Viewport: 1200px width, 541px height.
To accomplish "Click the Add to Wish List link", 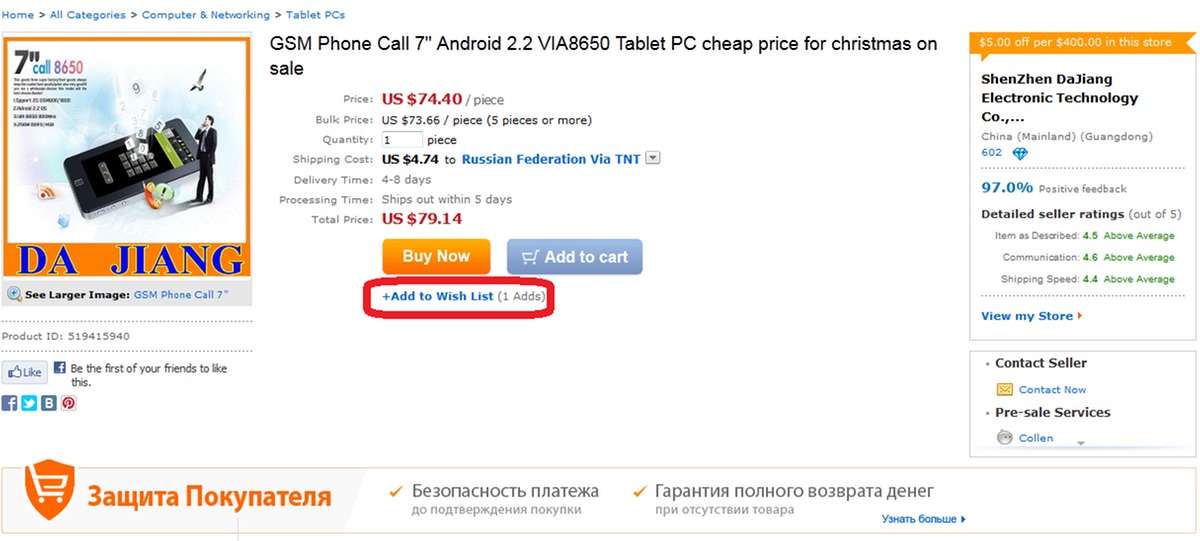I will (x=438, y=296).
